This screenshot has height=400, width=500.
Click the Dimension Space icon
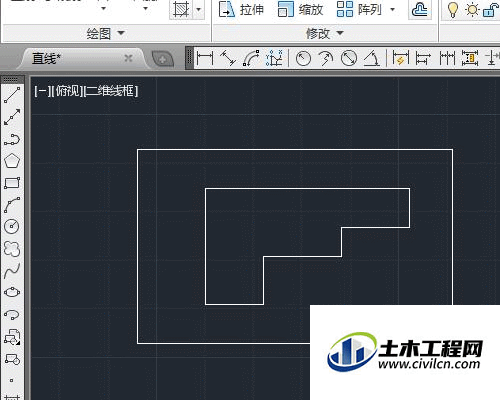coord(470,58)
